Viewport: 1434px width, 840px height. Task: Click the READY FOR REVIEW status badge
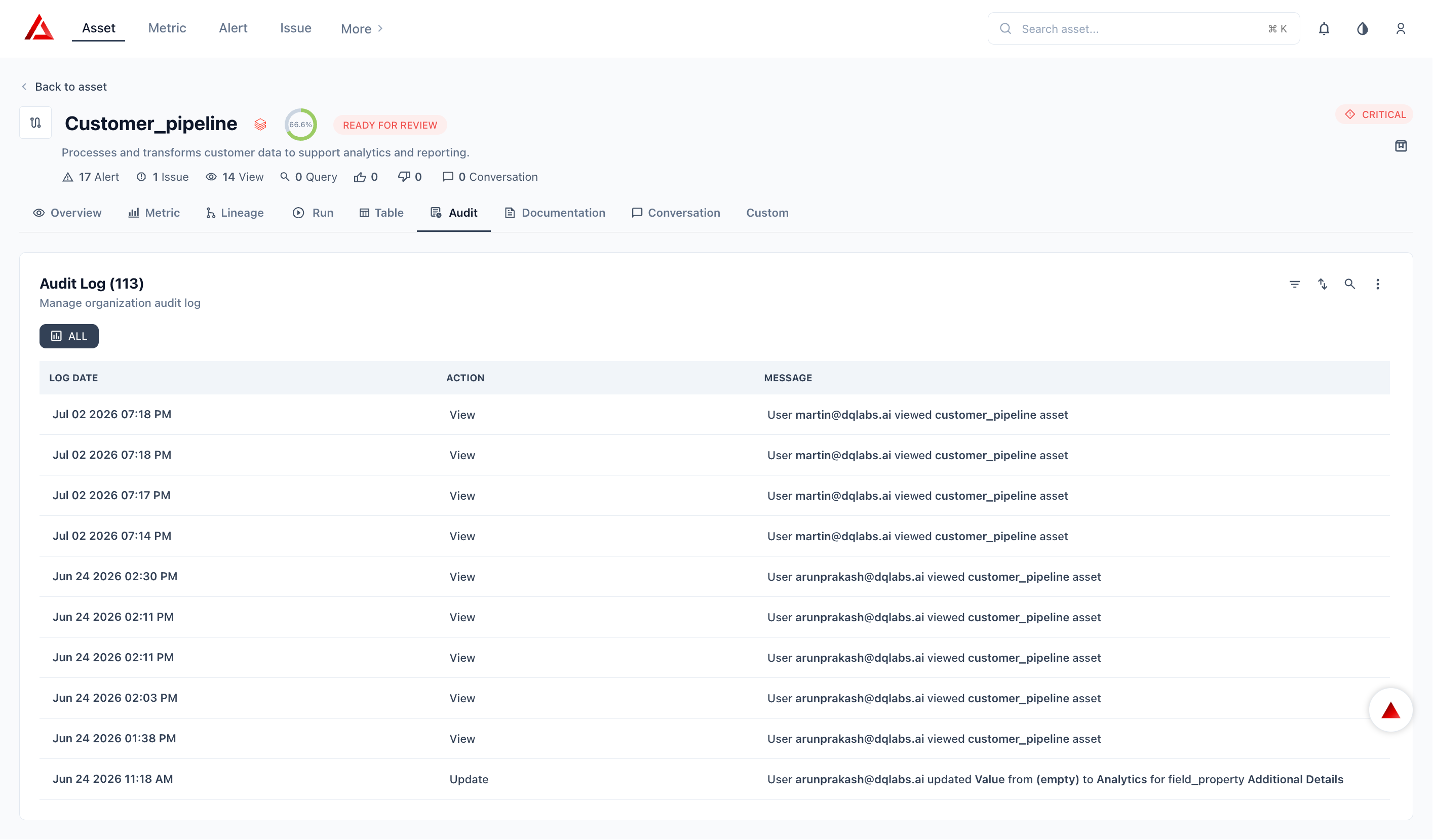[391, 125]
